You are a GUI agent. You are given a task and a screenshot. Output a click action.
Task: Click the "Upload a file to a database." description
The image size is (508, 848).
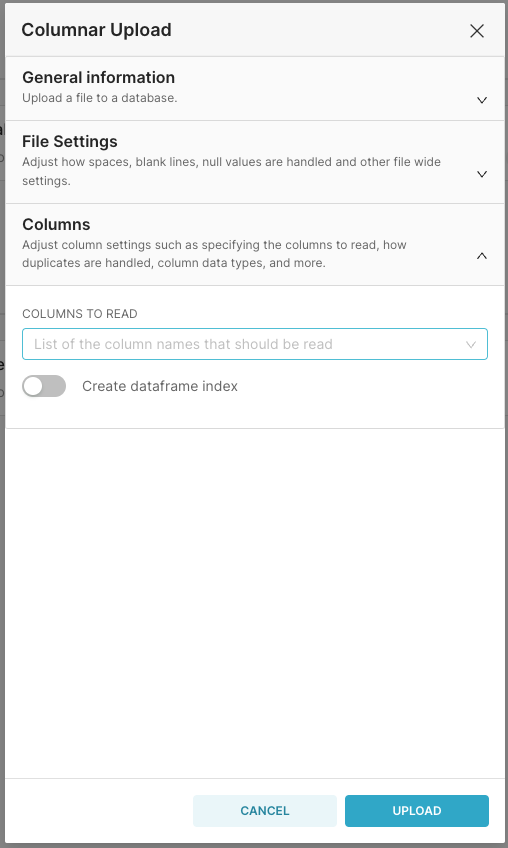pos(100,98)
